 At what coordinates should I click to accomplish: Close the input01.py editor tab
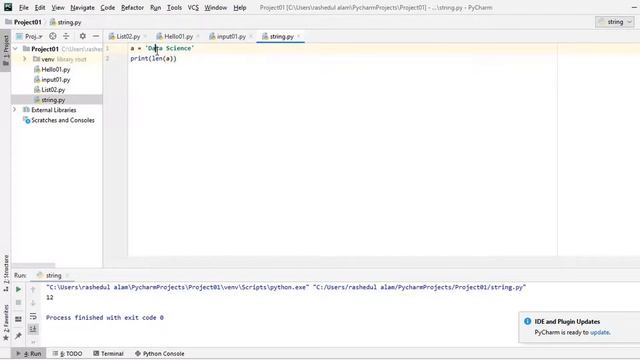pyautogui.click(x=251, y=36)
